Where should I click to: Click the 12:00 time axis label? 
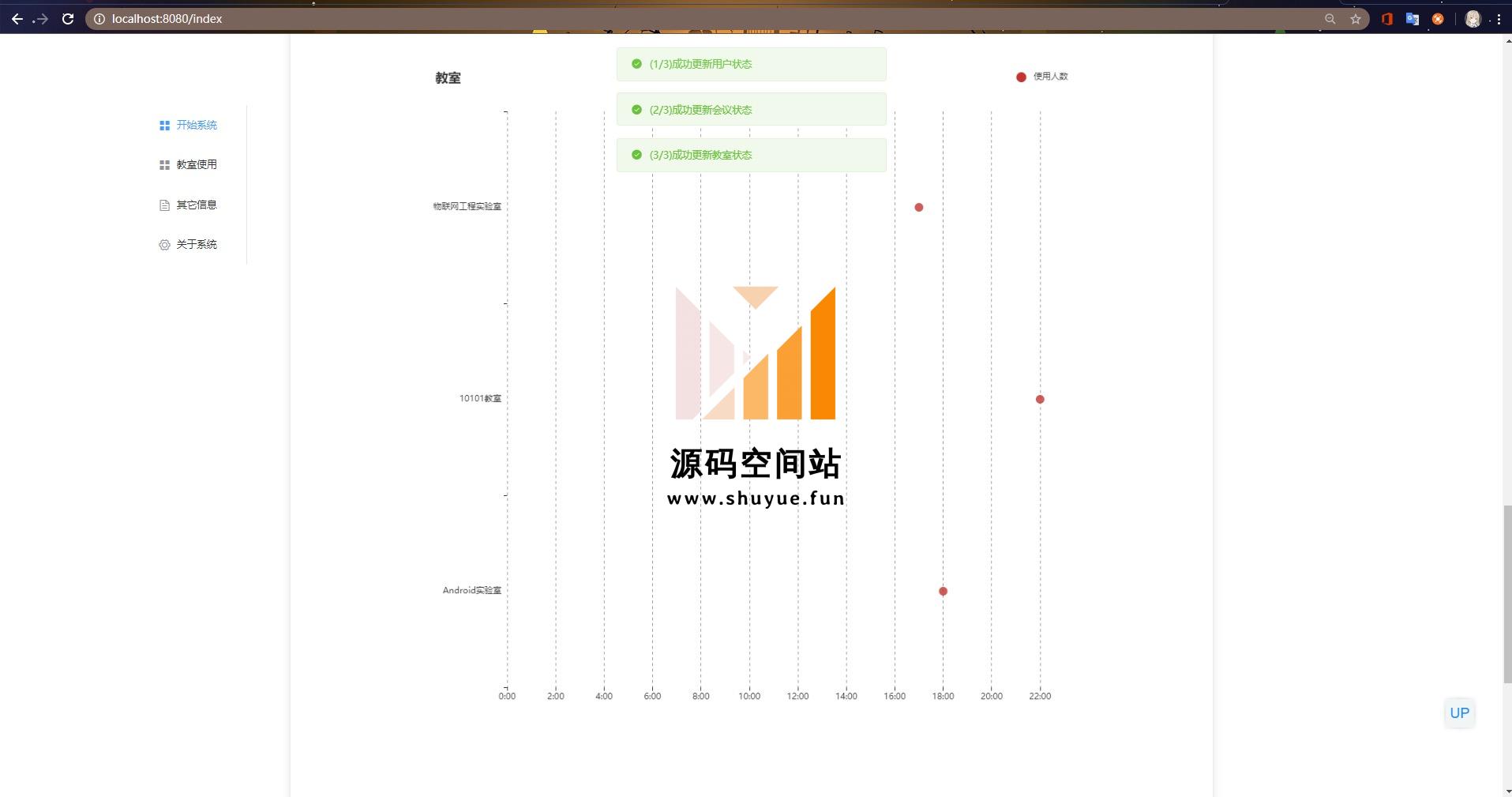[x=797, y=696]
